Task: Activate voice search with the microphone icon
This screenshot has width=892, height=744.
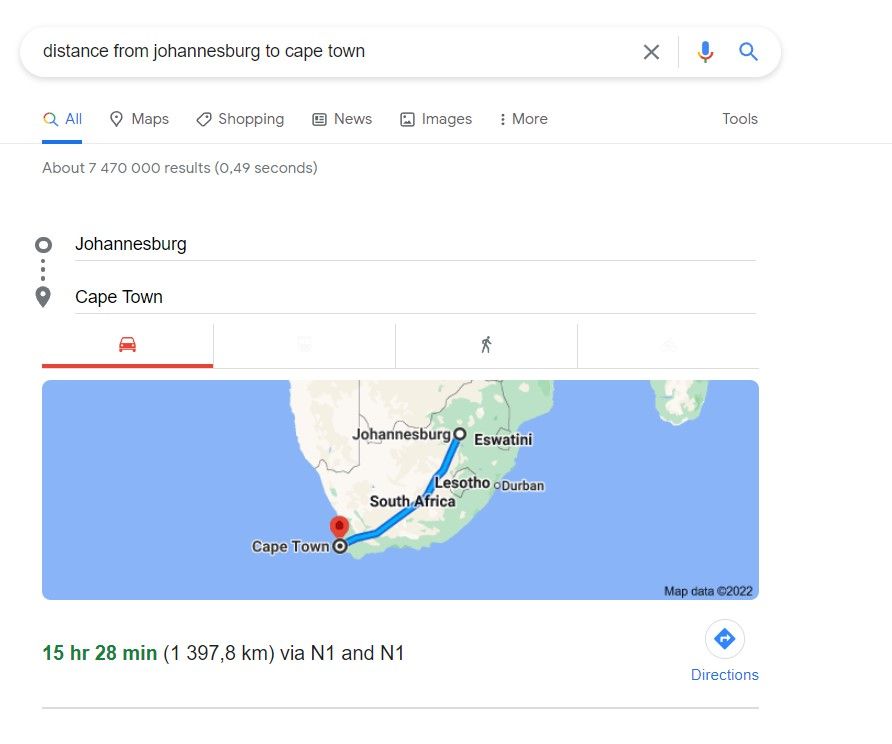Action: [705, 51]
